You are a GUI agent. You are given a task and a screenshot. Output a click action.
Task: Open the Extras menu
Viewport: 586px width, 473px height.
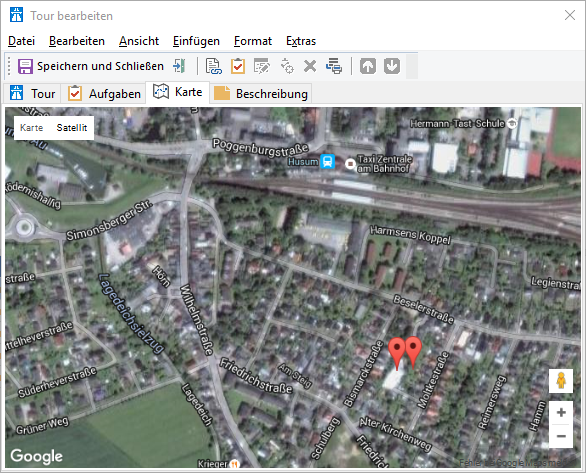tap(301, 41)
